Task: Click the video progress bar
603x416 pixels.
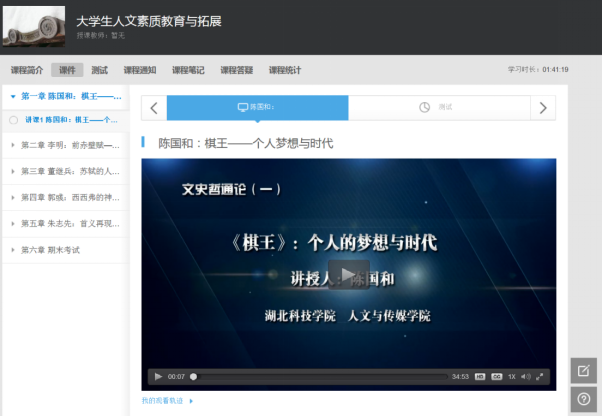Action: tap(320, 377)
